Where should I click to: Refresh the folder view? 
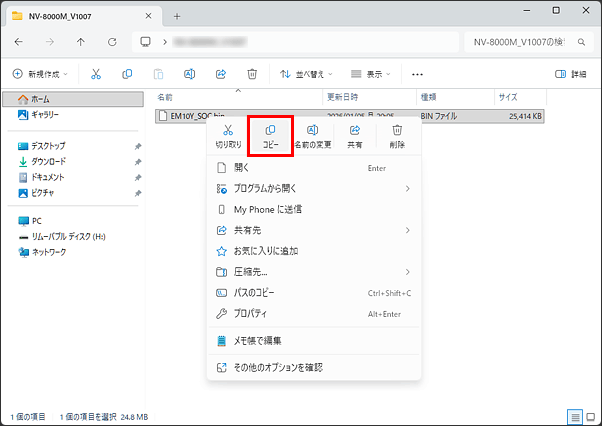click(x=112, y=42)
